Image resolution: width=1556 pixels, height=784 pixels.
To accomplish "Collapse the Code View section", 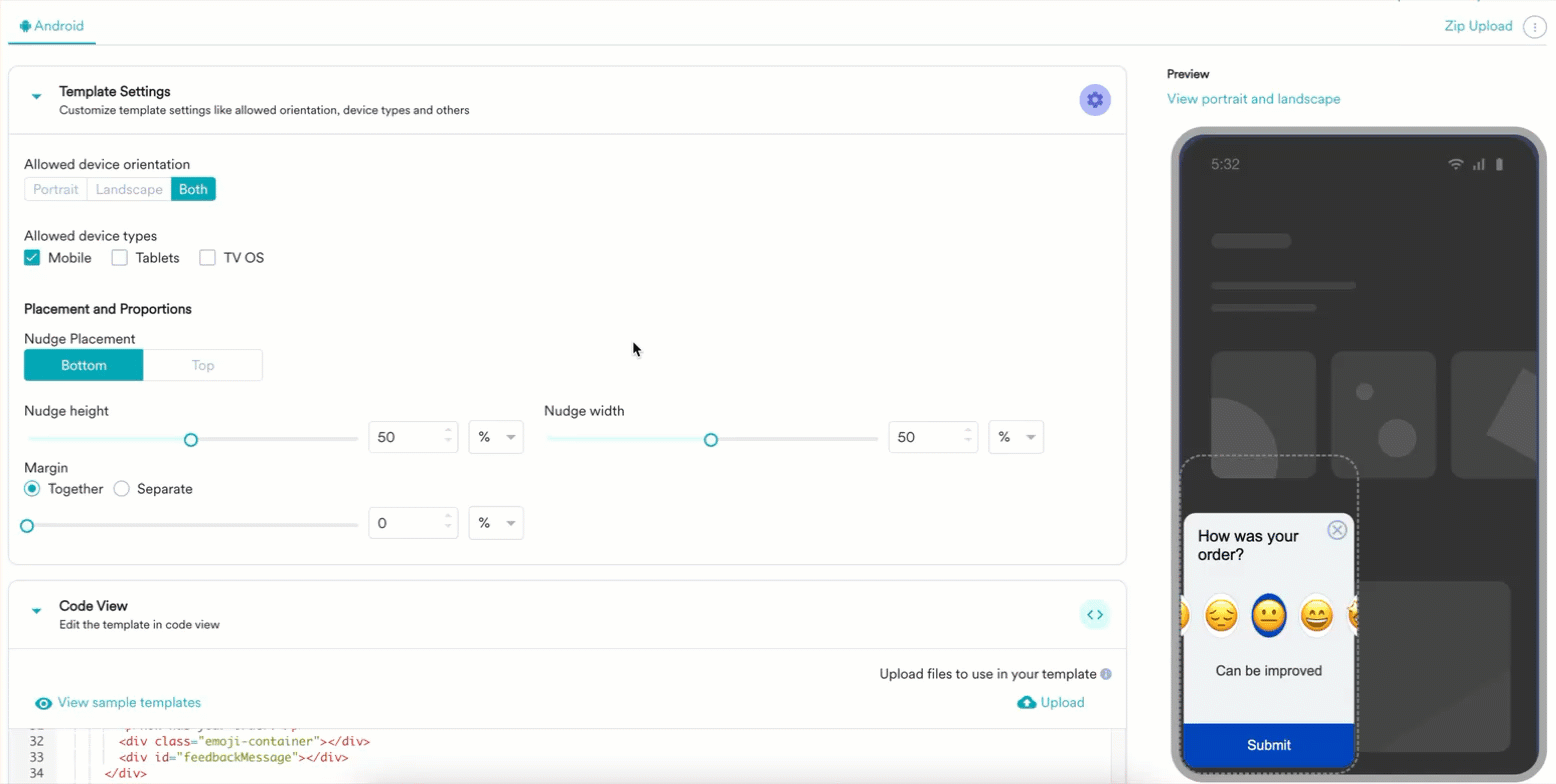I will pos(36,611).
